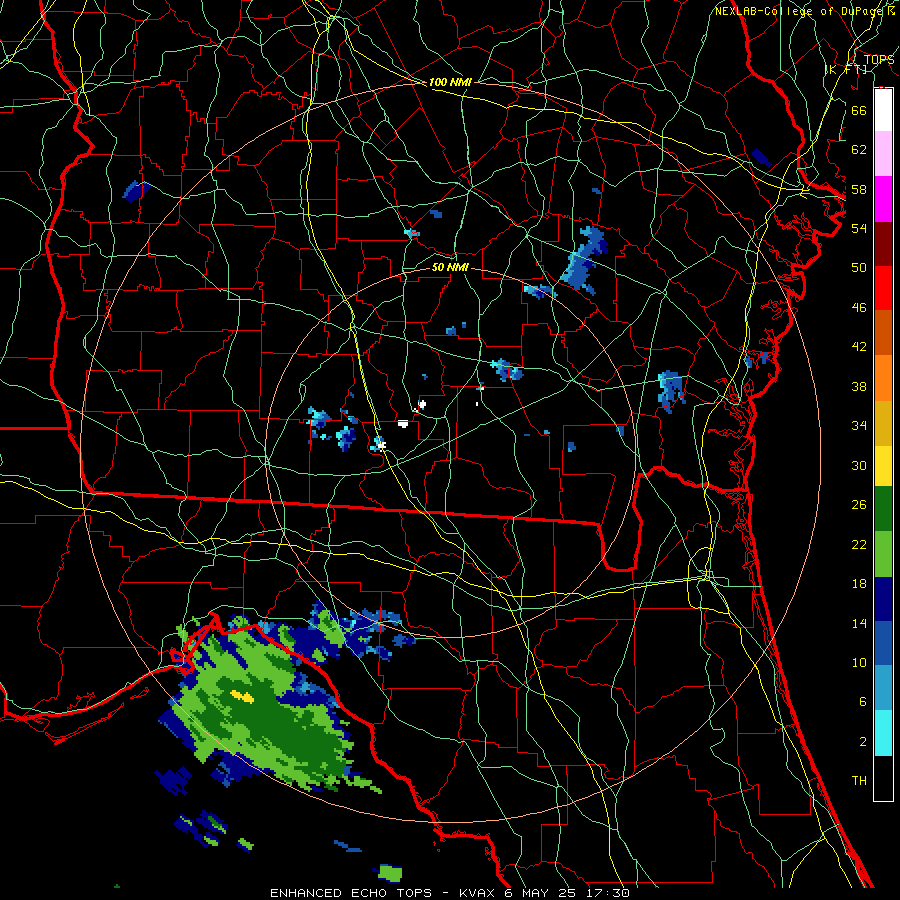Image resolution: width=900 pixels, height=900 pixels.
Task: Click the 66 value on legend
Action: coord(859,110)
